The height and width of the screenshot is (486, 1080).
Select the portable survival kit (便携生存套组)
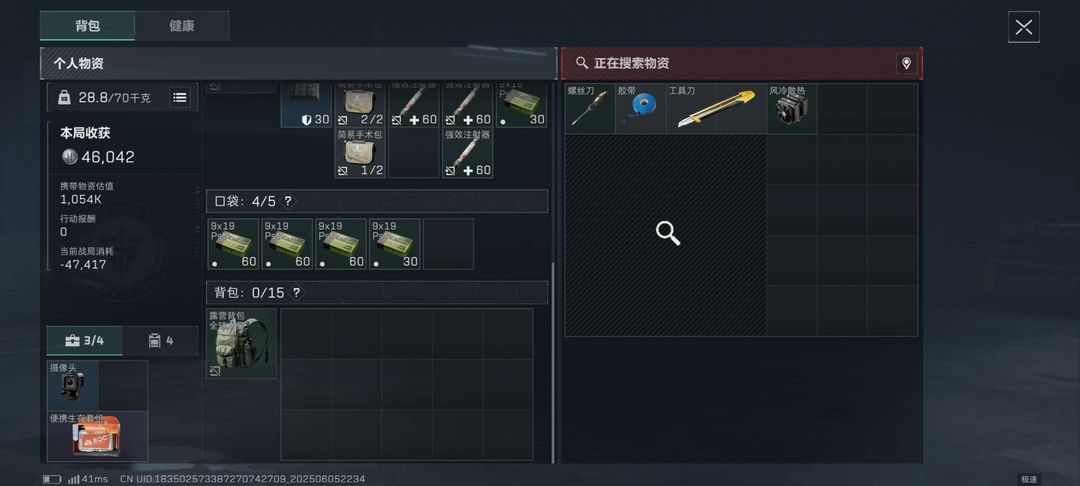click(97, 436)
